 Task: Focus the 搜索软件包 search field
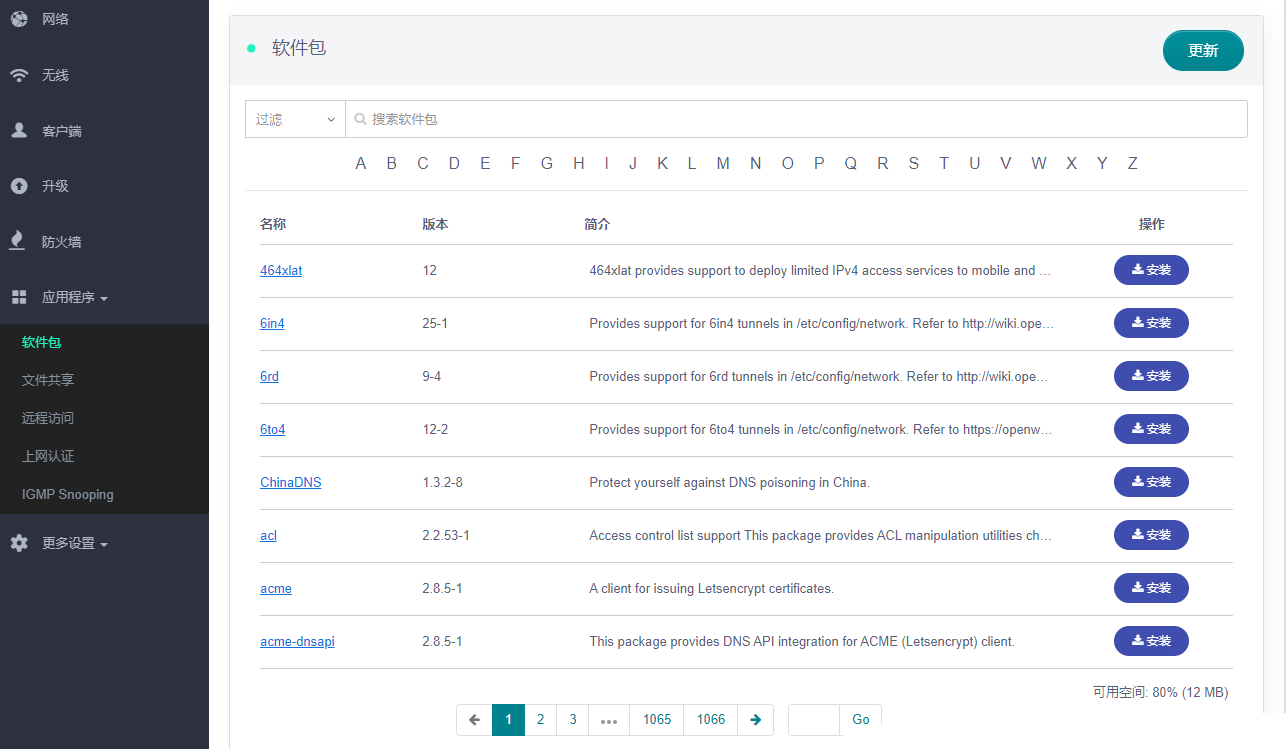[x=797, y=119]
